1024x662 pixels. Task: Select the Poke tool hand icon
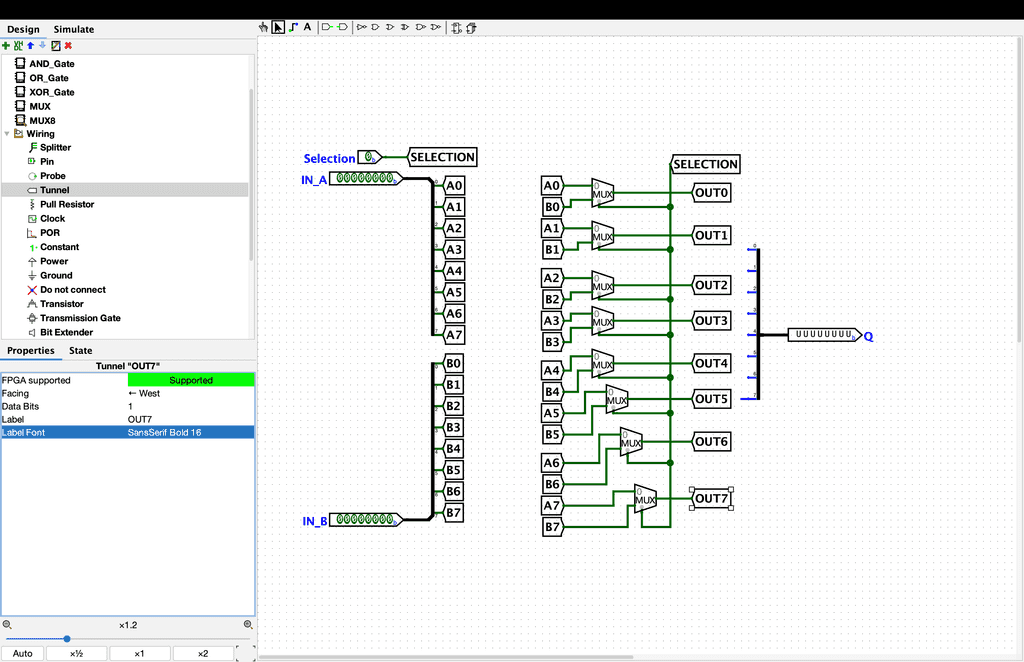264,27
